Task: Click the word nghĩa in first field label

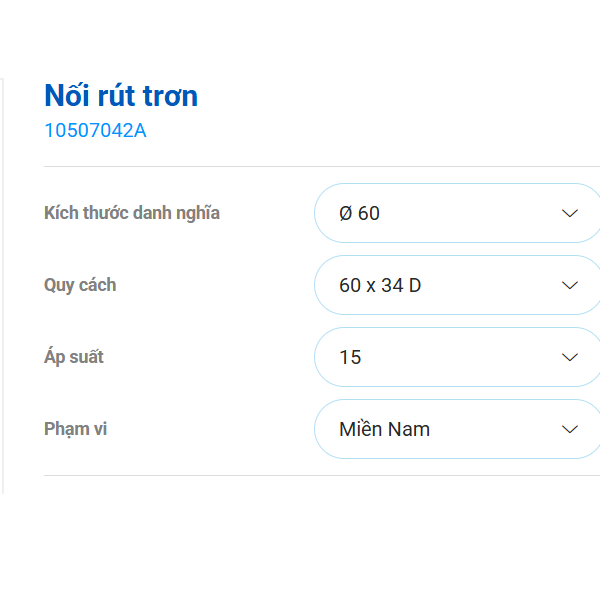Action: (198, 213)
